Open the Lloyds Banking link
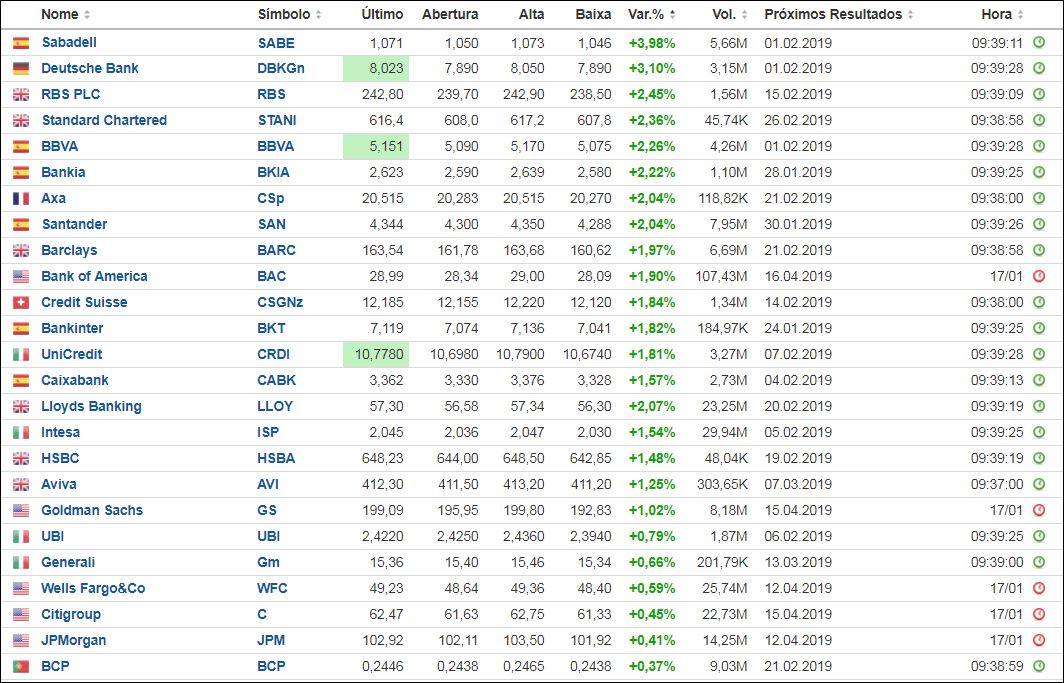Viewport: 1064px width, 683px height. tap(91, 407)
